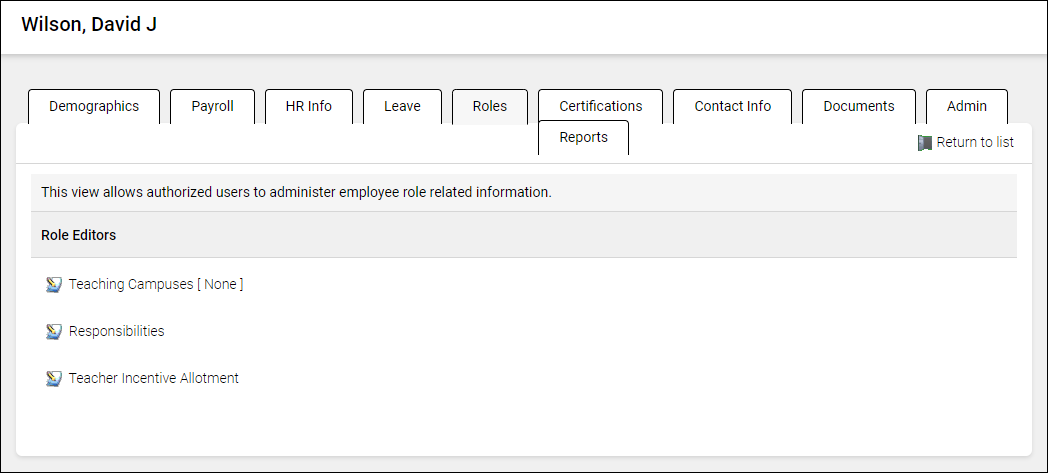Switch to the Payroll tab
Screen dimensions: 1048x473
pos(212,107)
